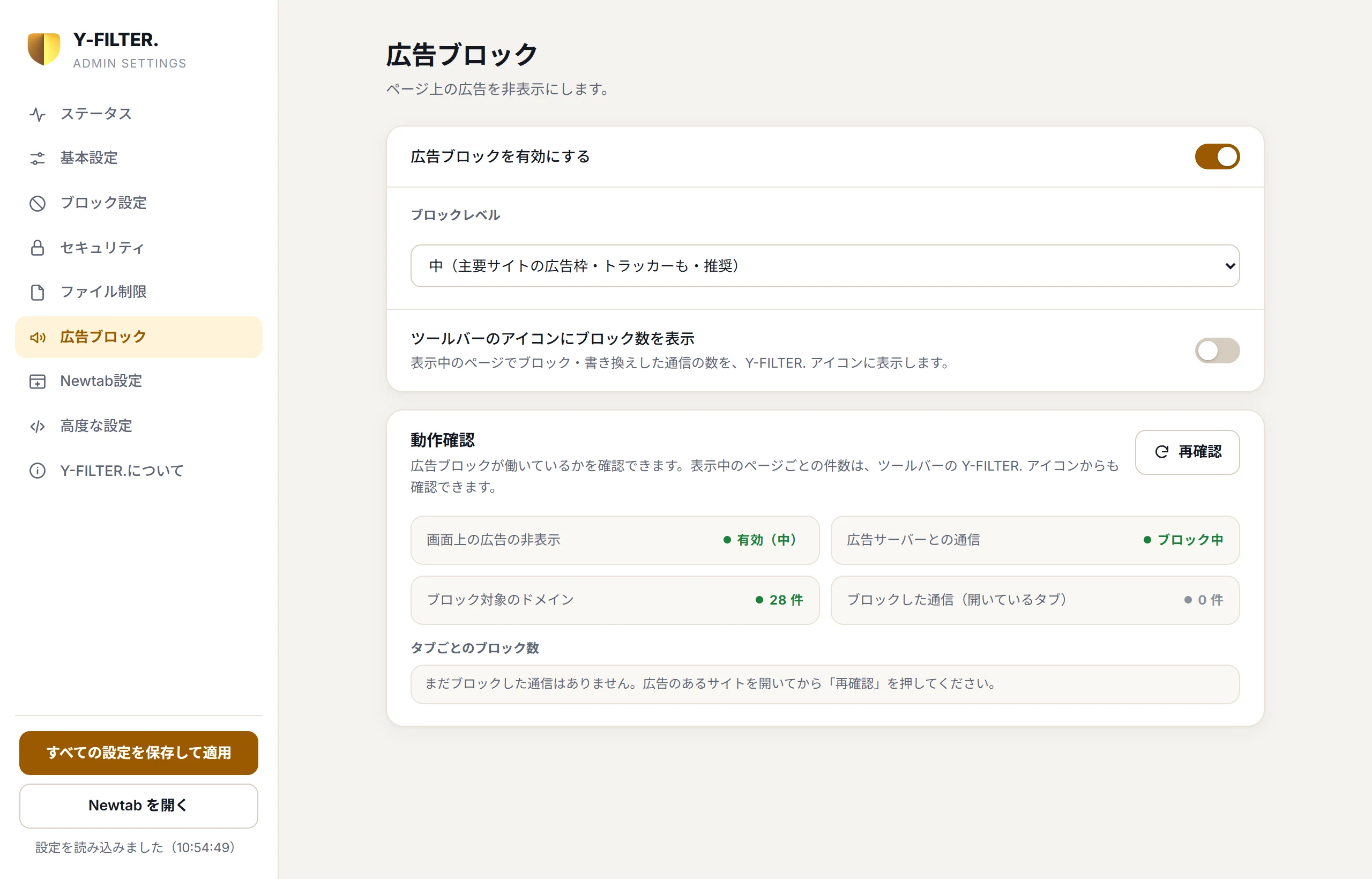This screenshot has width=1372, height=879.
Task: Go to 基本設定 page
Action: 138,158
